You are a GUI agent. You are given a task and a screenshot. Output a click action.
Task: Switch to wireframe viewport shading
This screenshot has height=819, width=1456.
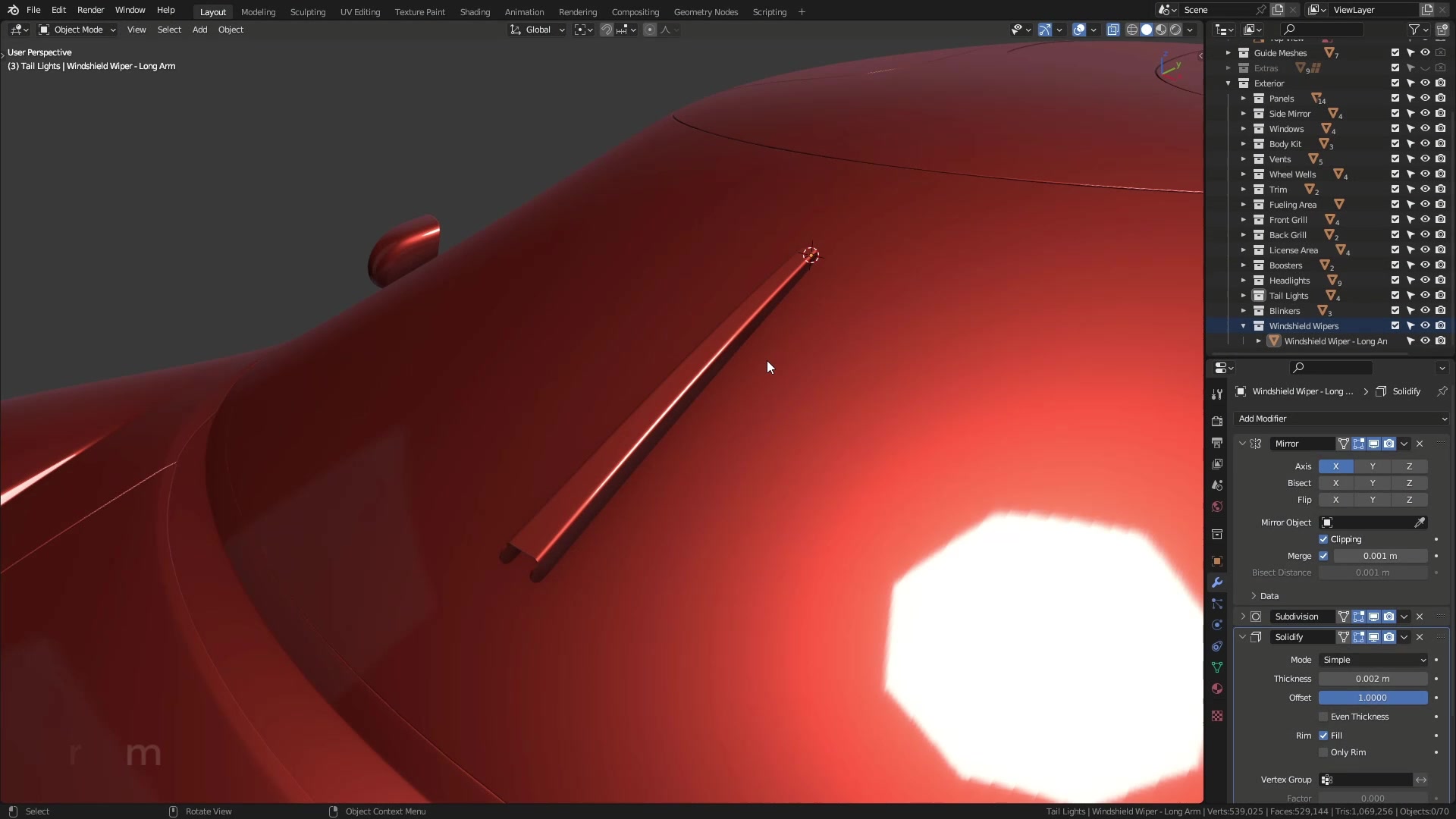click(x=1132, y=30)
